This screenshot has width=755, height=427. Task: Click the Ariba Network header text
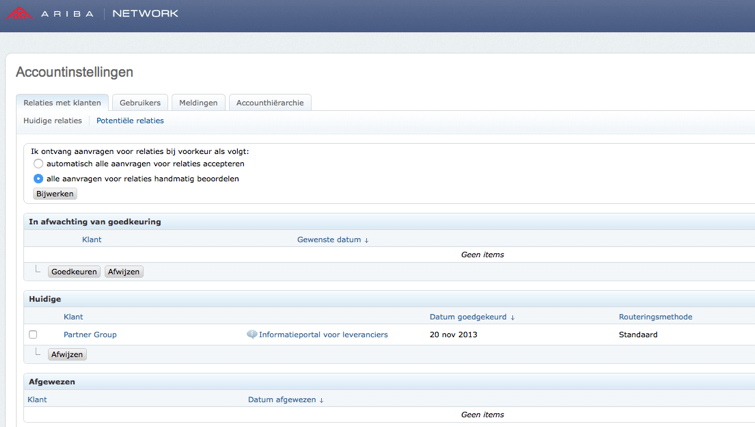coord(109,13)
